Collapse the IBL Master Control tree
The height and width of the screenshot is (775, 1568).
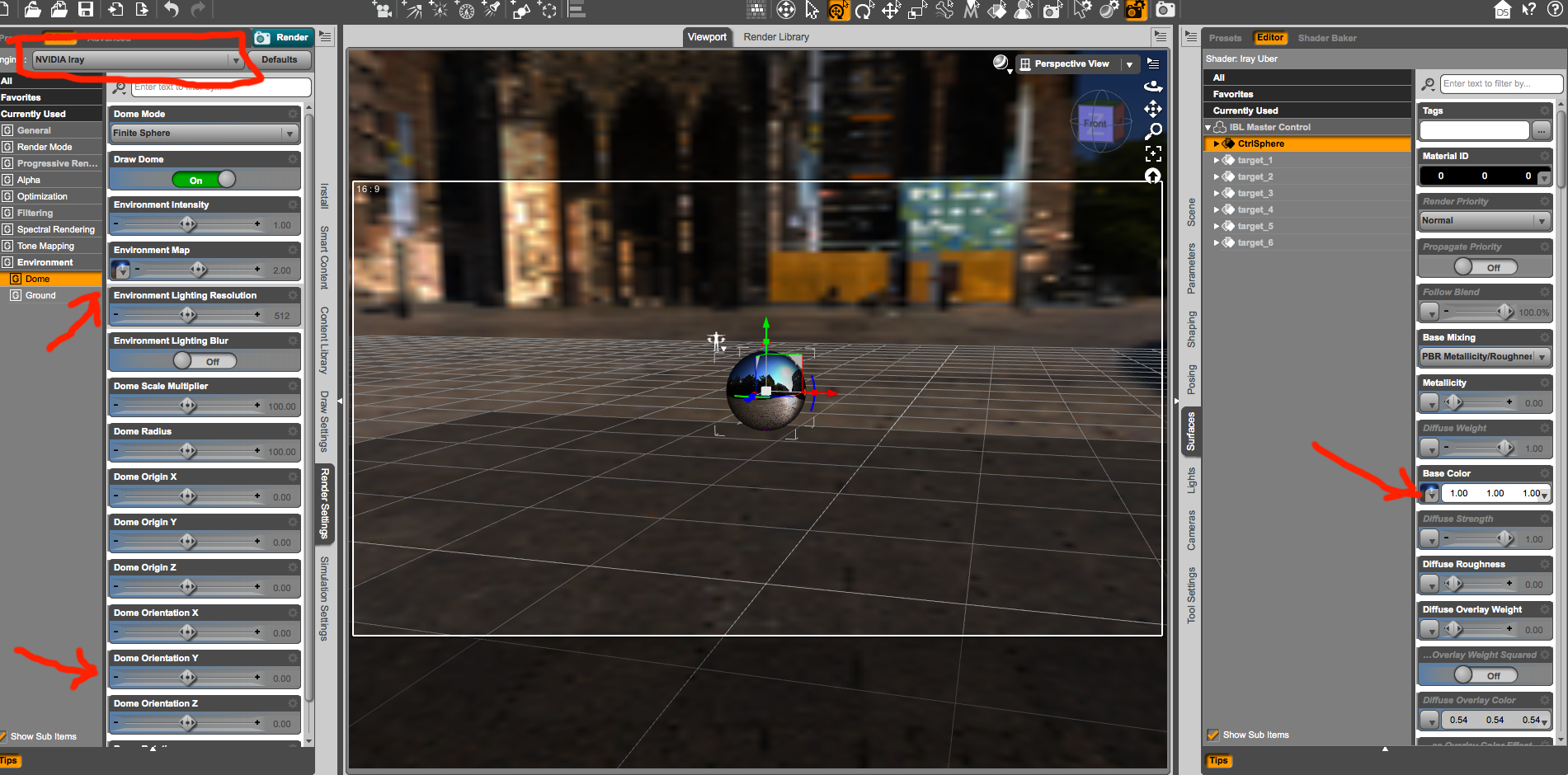[x=1208, y=128]
